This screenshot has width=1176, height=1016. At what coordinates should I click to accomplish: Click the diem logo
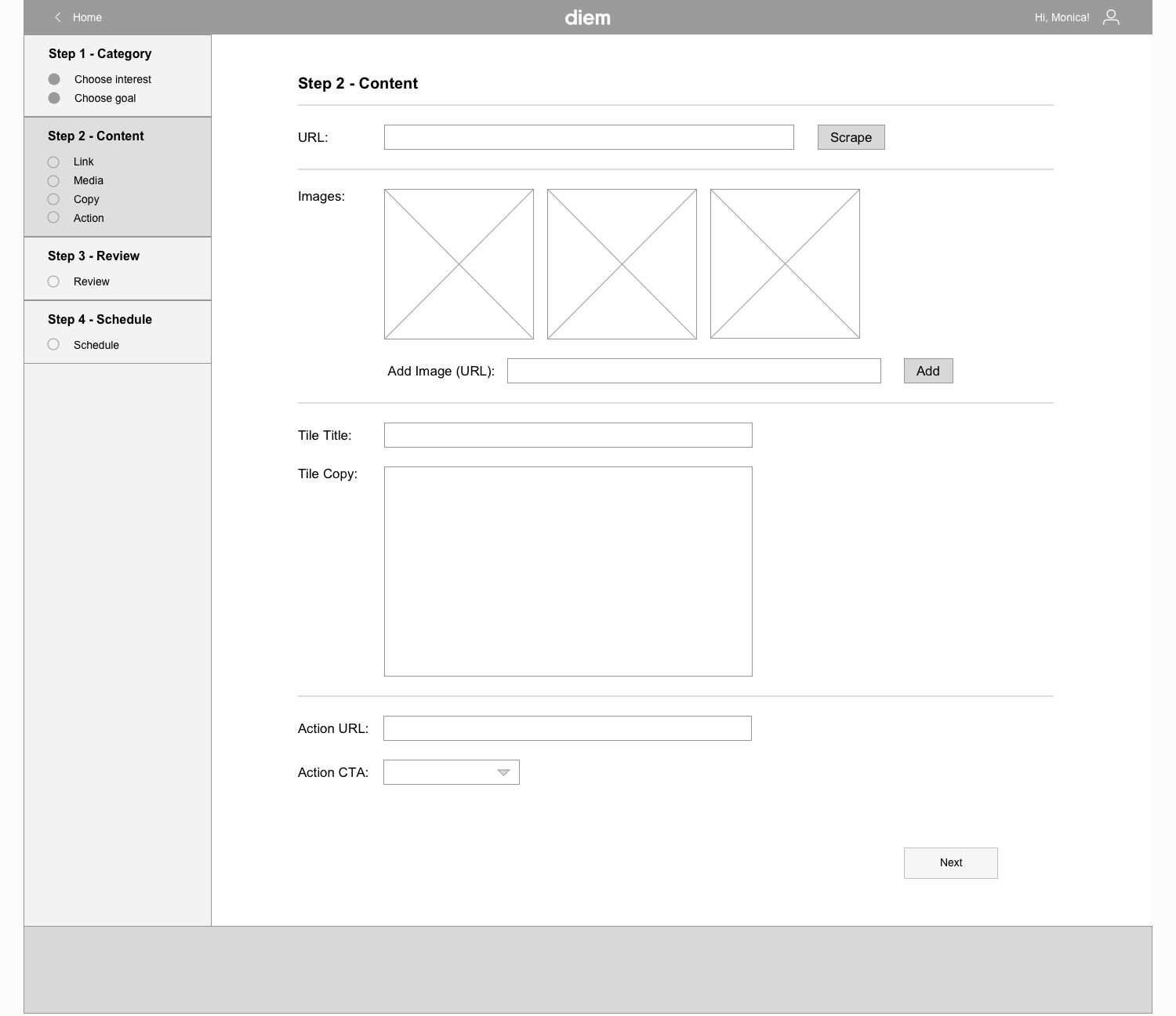click(587, 17)
